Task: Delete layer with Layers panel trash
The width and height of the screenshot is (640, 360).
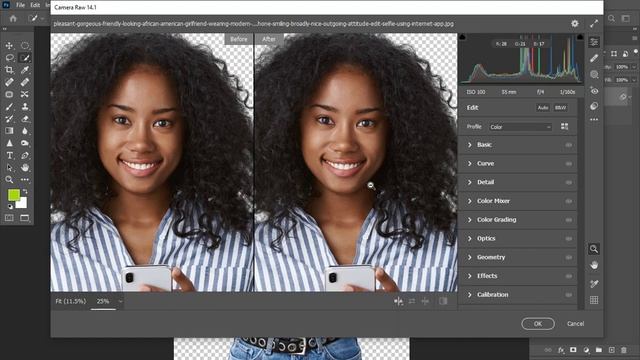Action: click(624, 350)
